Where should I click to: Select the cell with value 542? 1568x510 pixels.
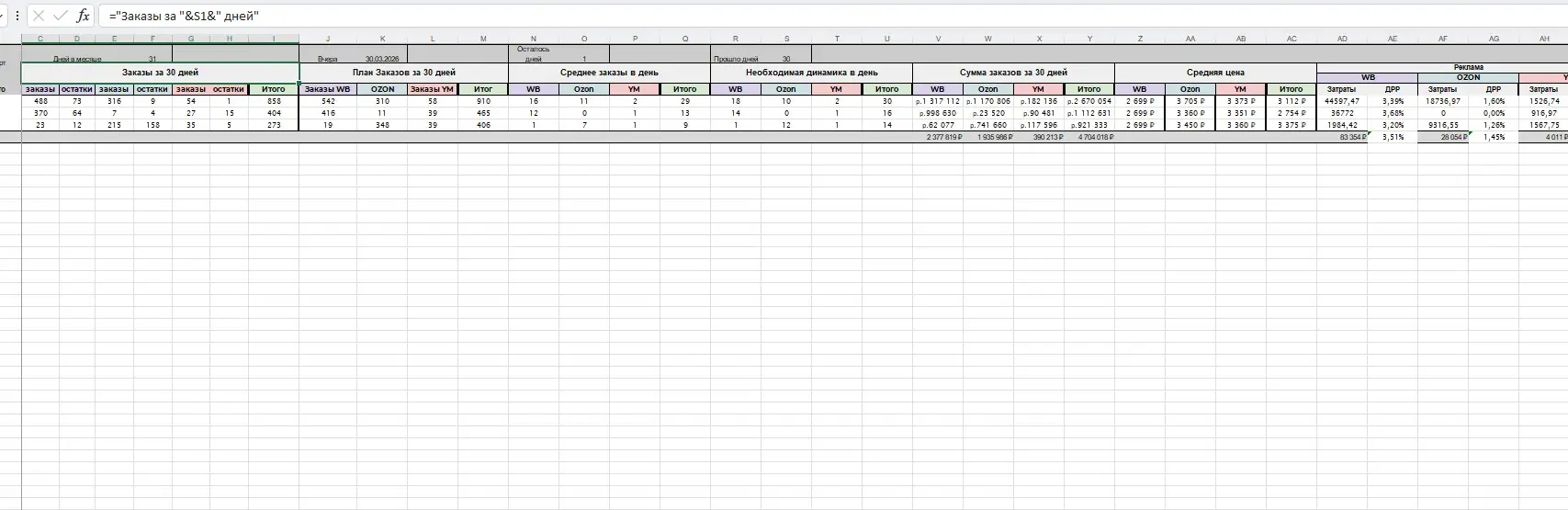point(328,101)
